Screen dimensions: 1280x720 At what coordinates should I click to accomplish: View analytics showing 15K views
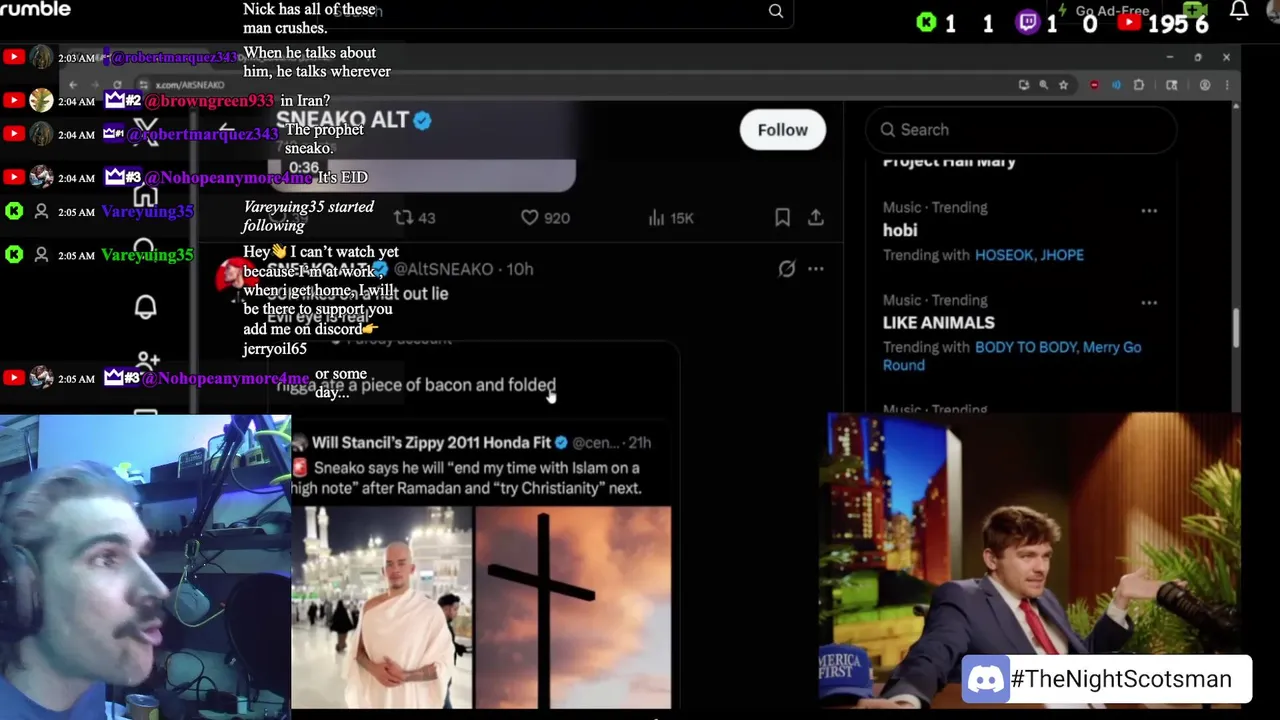point(671,218)
